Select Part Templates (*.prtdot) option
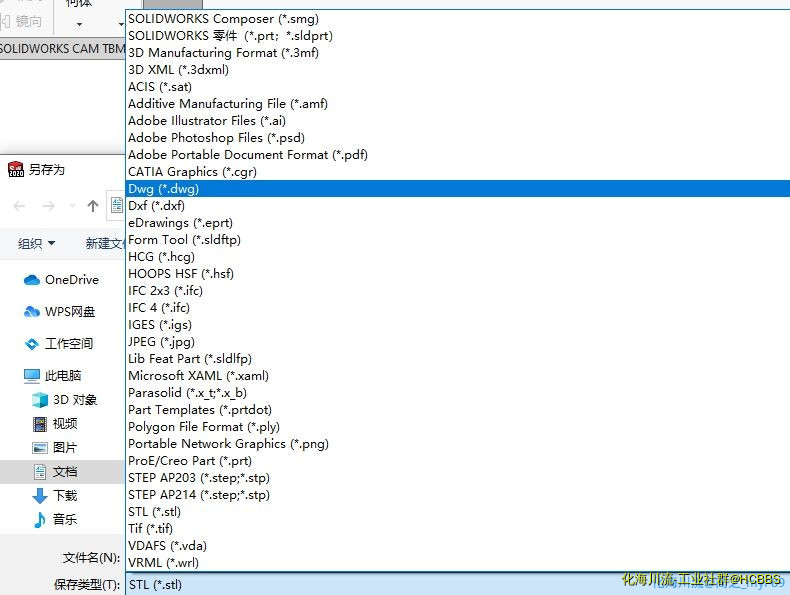 pos(457,410)
